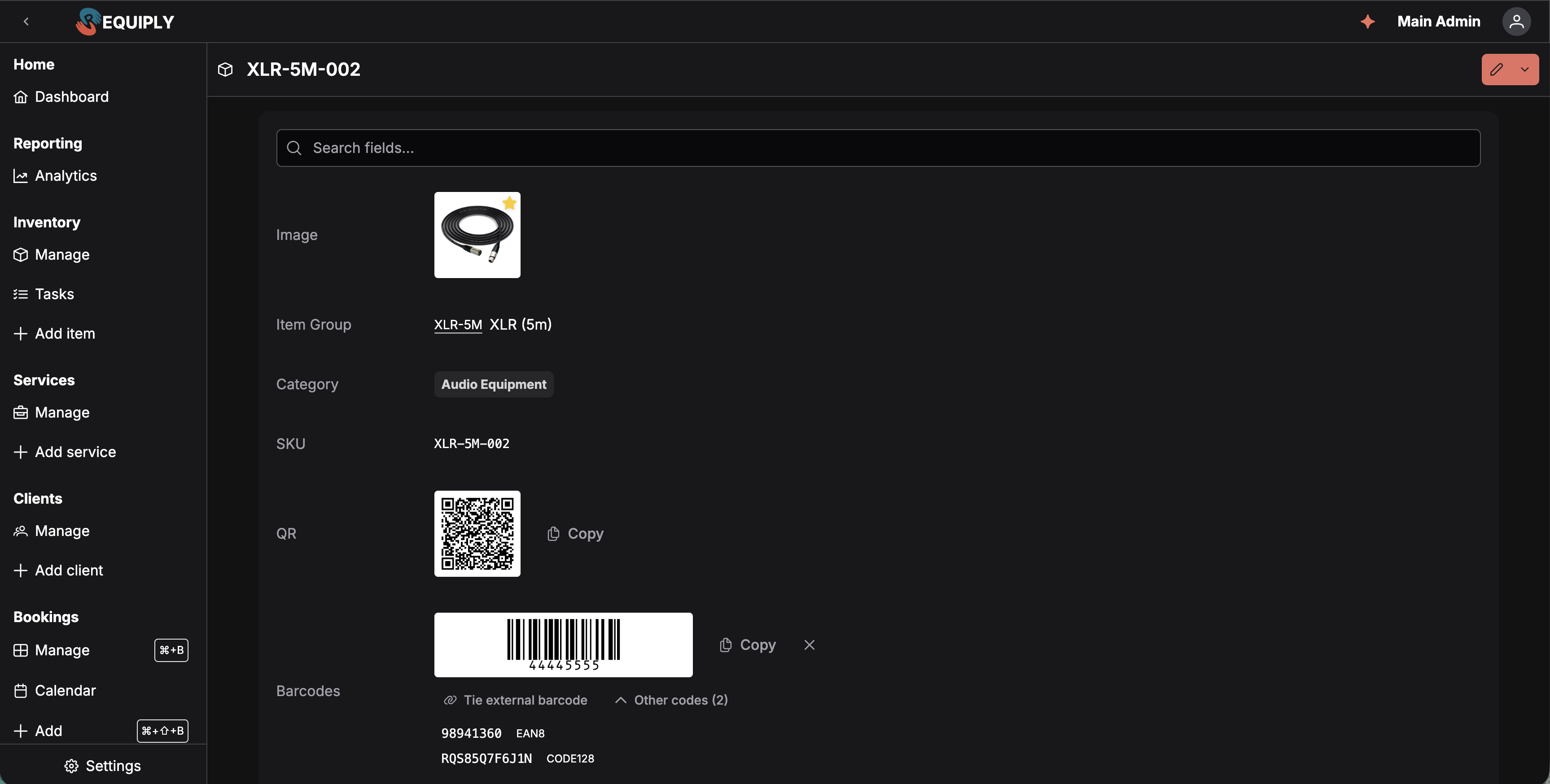This screenshot has height=784, width=1550.
Task: Click the XLR (5m) group name
Action: 521,325
